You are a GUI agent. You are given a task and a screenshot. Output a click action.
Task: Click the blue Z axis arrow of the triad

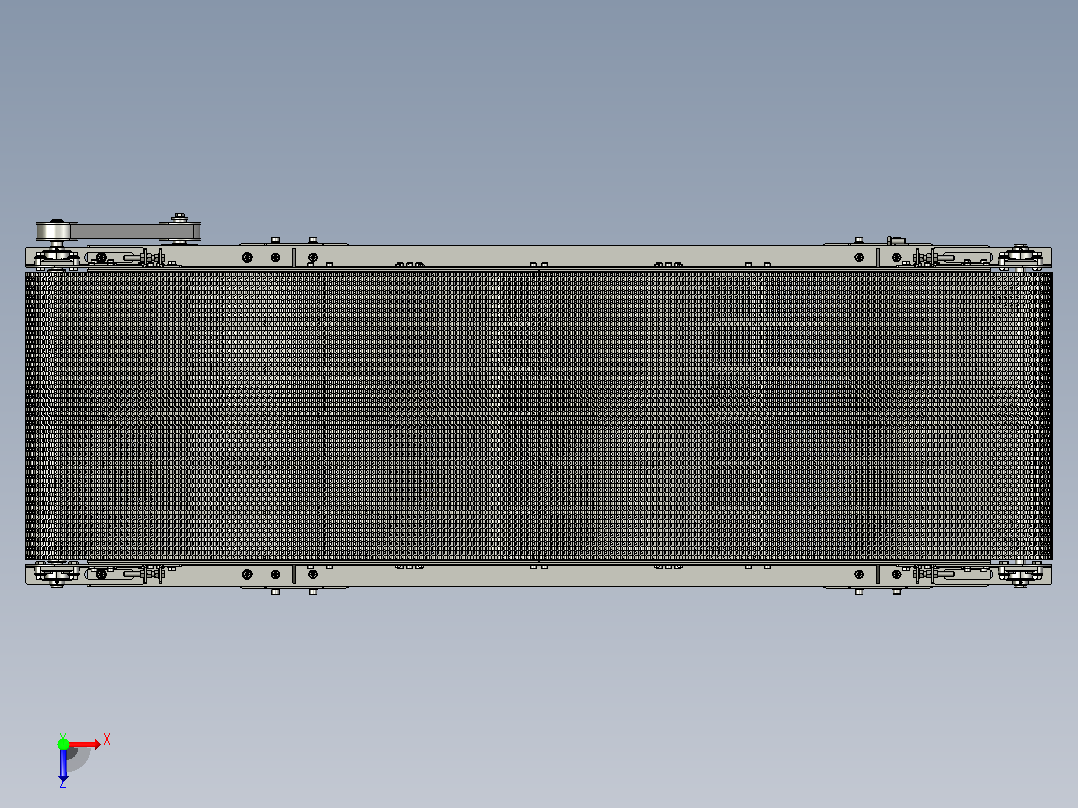pos(63,765)
